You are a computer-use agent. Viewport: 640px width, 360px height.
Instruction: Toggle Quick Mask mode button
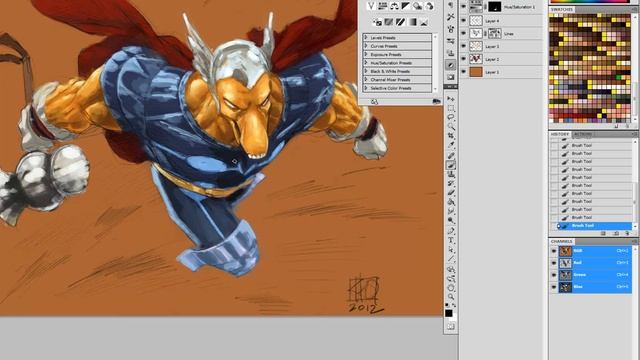click(x=451, y=327)
